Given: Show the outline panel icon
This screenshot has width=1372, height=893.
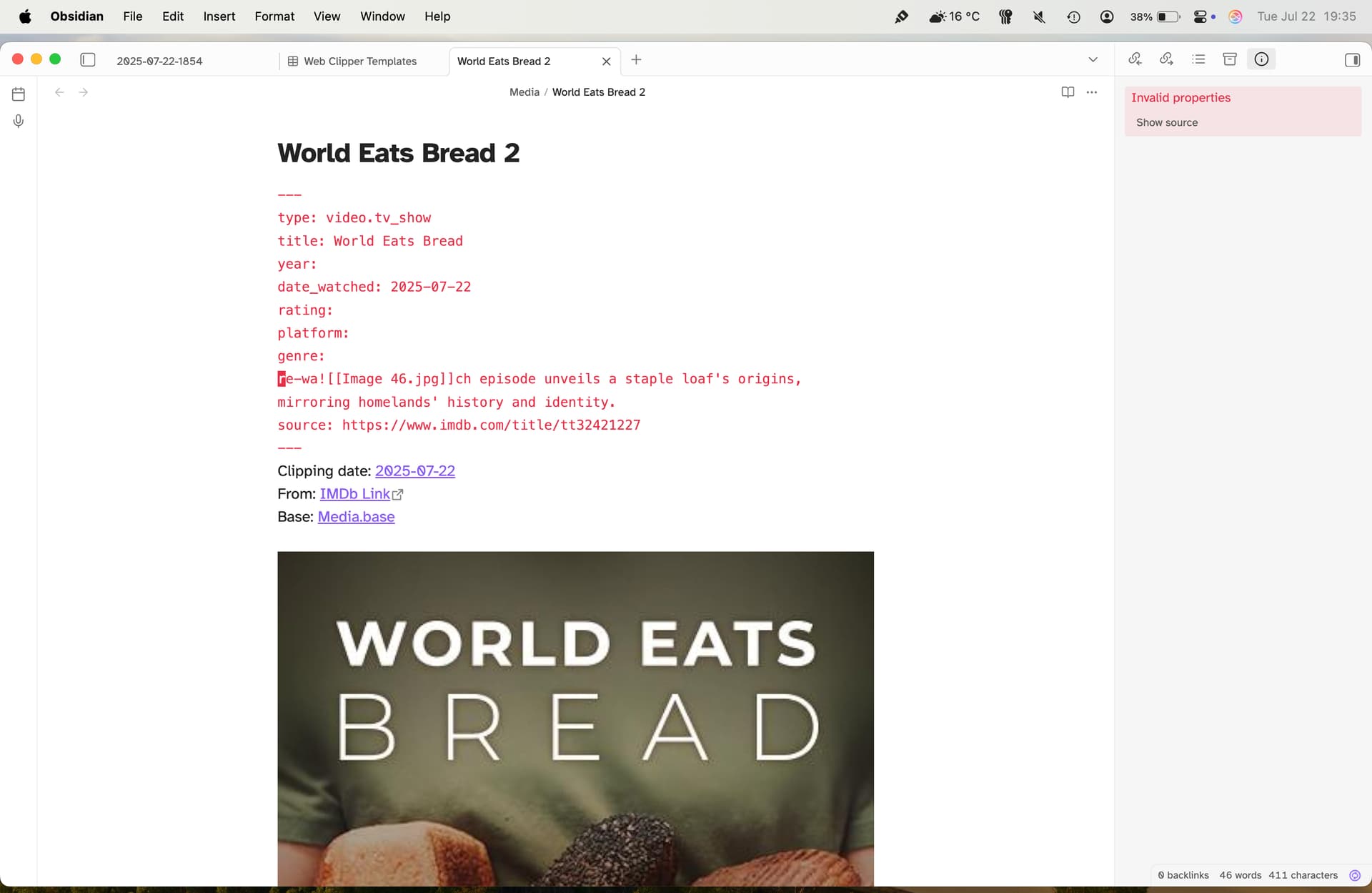Looking at the screenshot, I should pos(1198,59).
